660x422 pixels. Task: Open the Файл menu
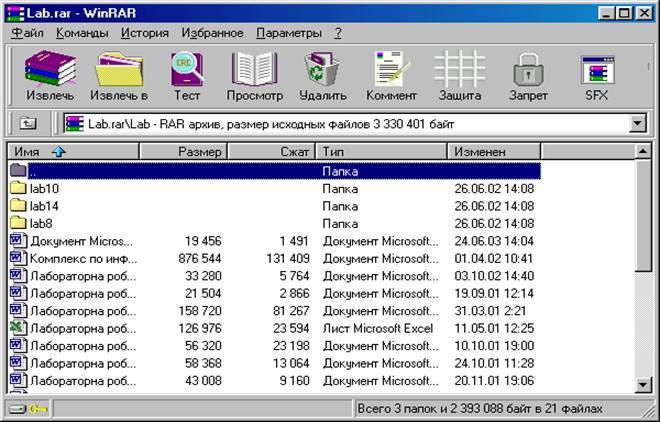click(27, 33)
